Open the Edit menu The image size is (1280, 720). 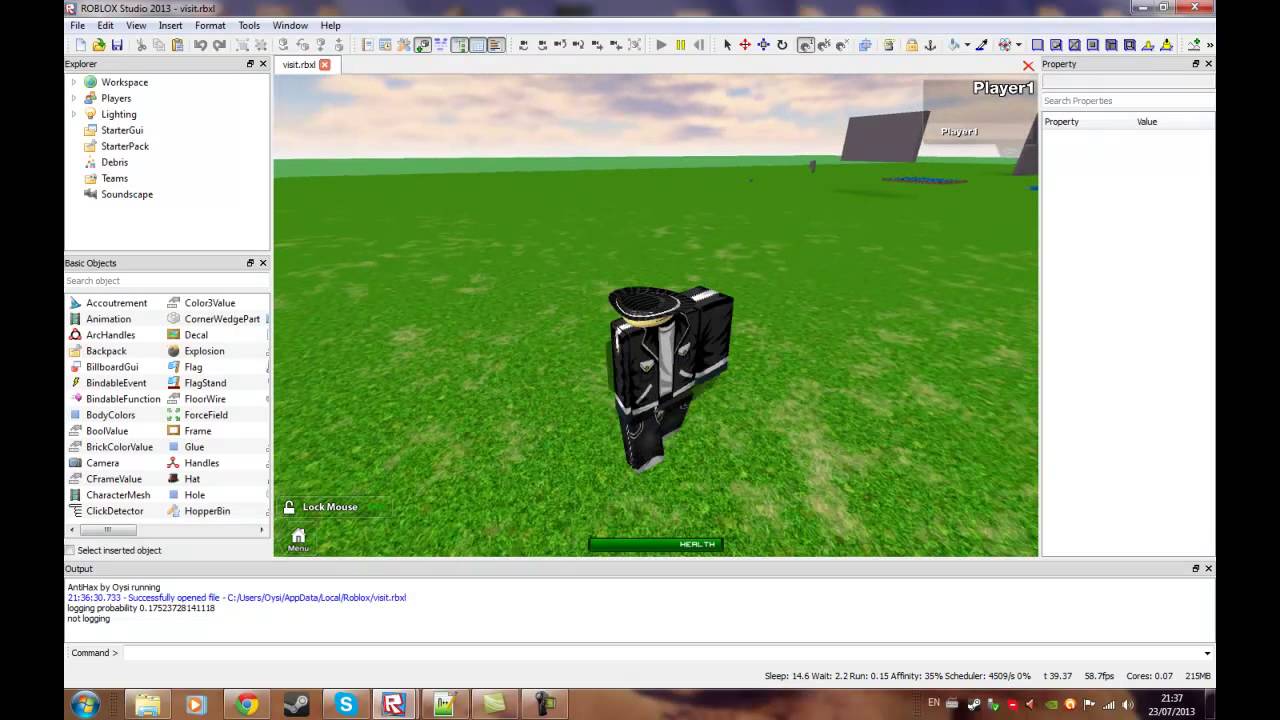click(105, 25)
